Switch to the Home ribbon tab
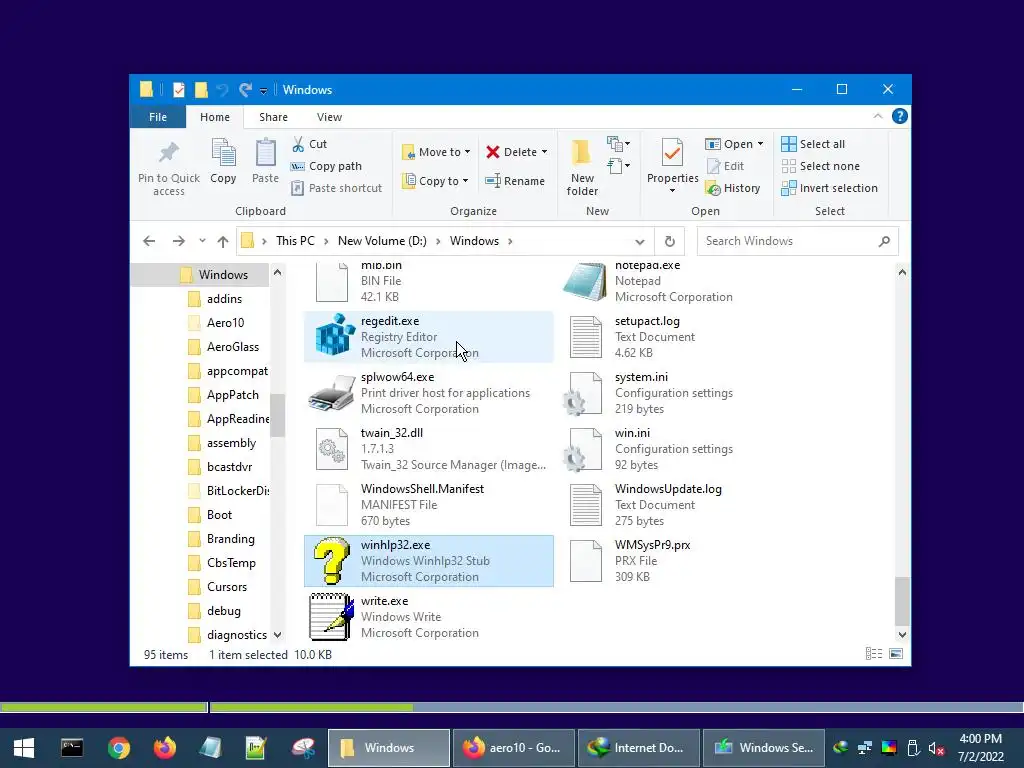This screenshot has height=768, width=1024. [215, 117]
